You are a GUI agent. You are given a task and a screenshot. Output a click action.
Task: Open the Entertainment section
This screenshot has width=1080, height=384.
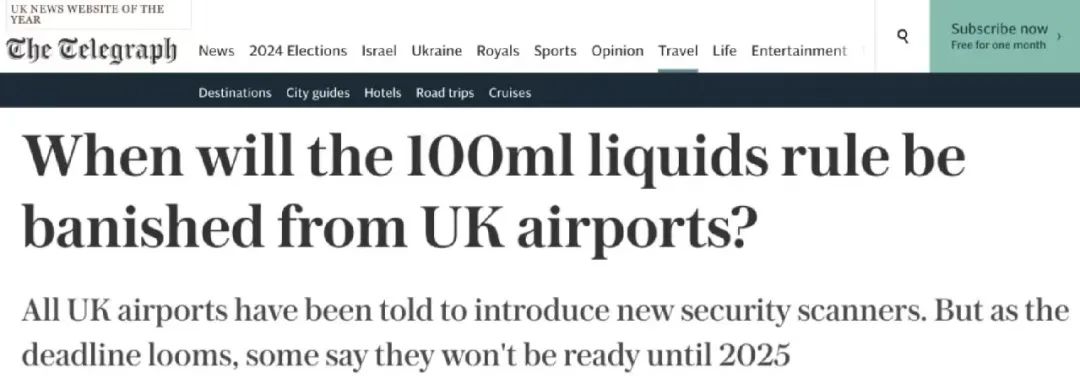tap(799, 51)
